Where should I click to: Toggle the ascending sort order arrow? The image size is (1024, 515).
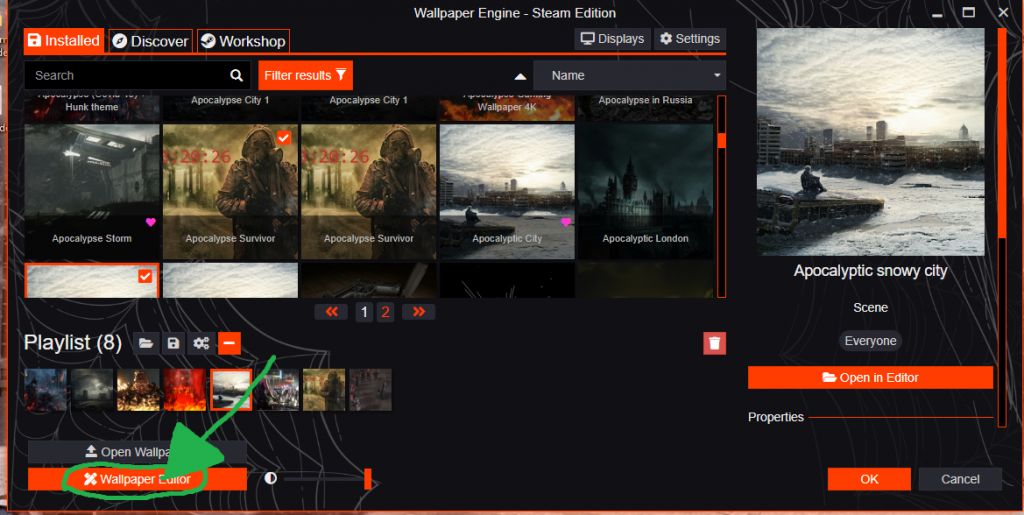click(x=520, y=76)
